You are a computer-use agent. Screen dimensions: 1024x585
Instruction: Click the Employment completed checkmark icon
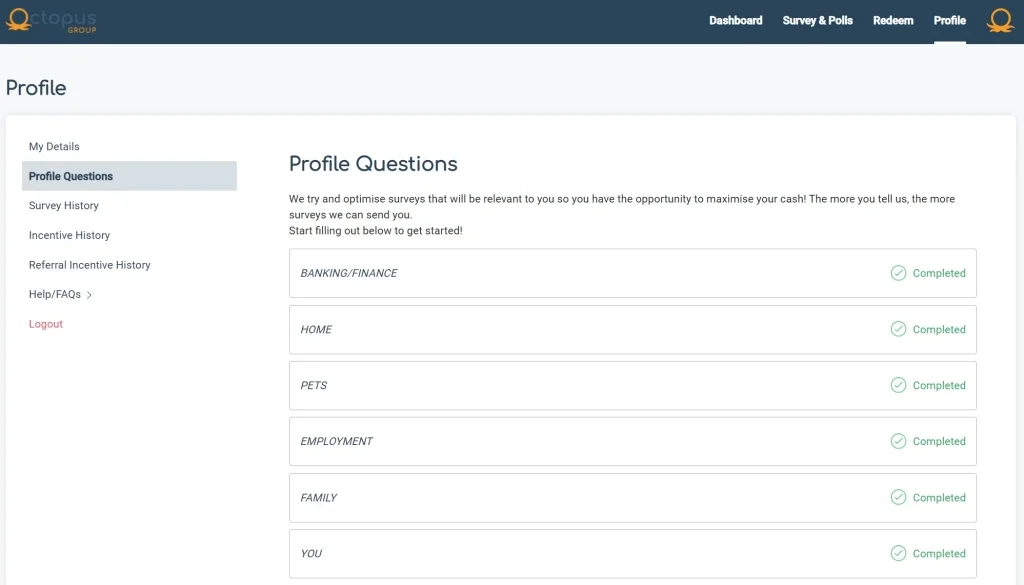(x=898, y=441)
